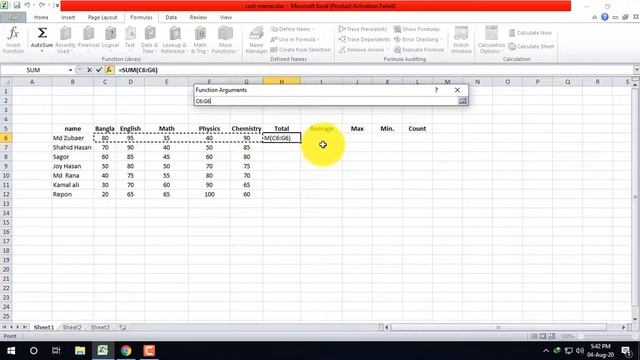Switch to the Home ribbon tab

[x=41, y=18]
